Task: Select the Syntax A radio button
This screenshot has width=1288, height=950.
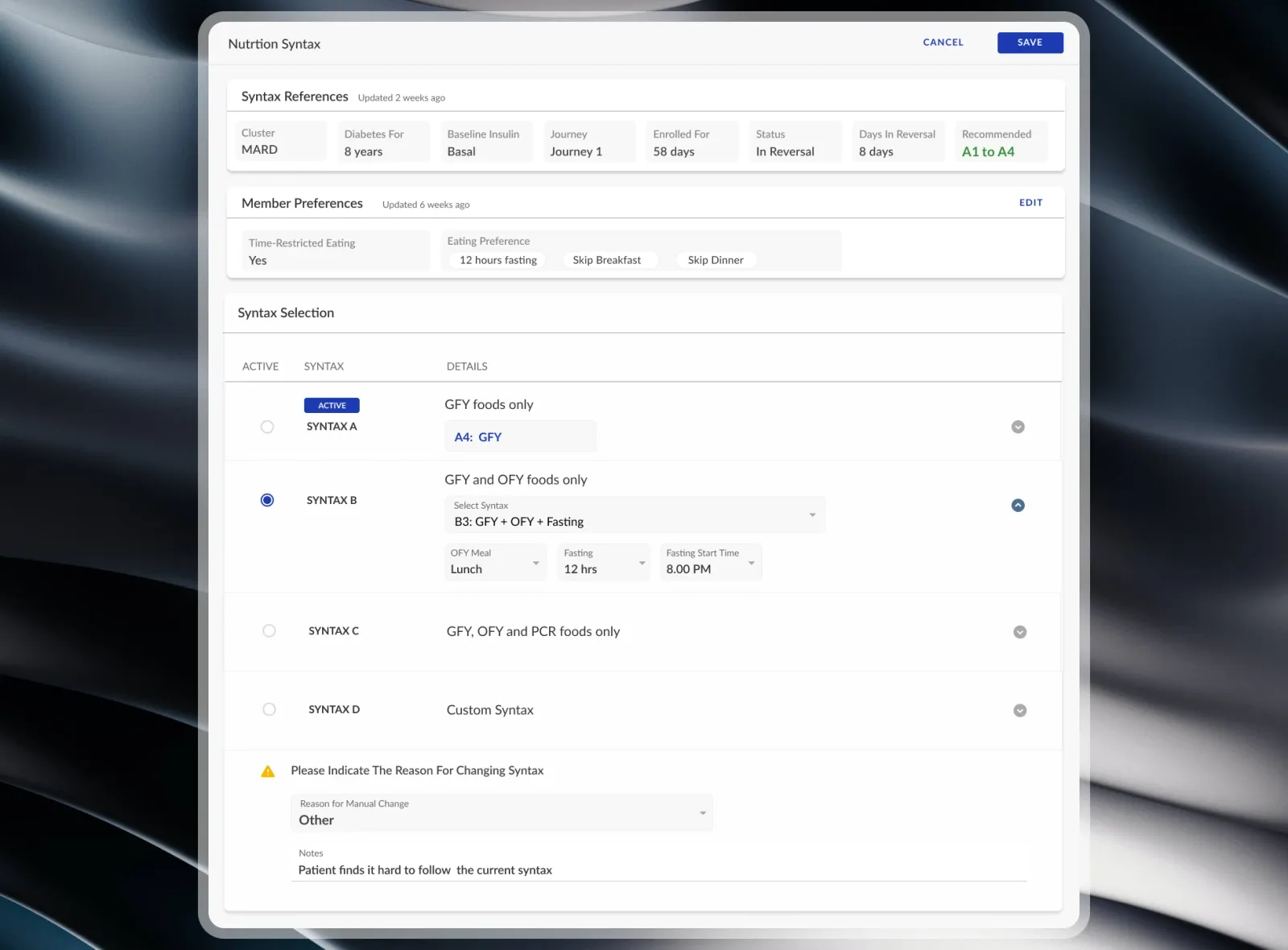Action: click(267, 427)
